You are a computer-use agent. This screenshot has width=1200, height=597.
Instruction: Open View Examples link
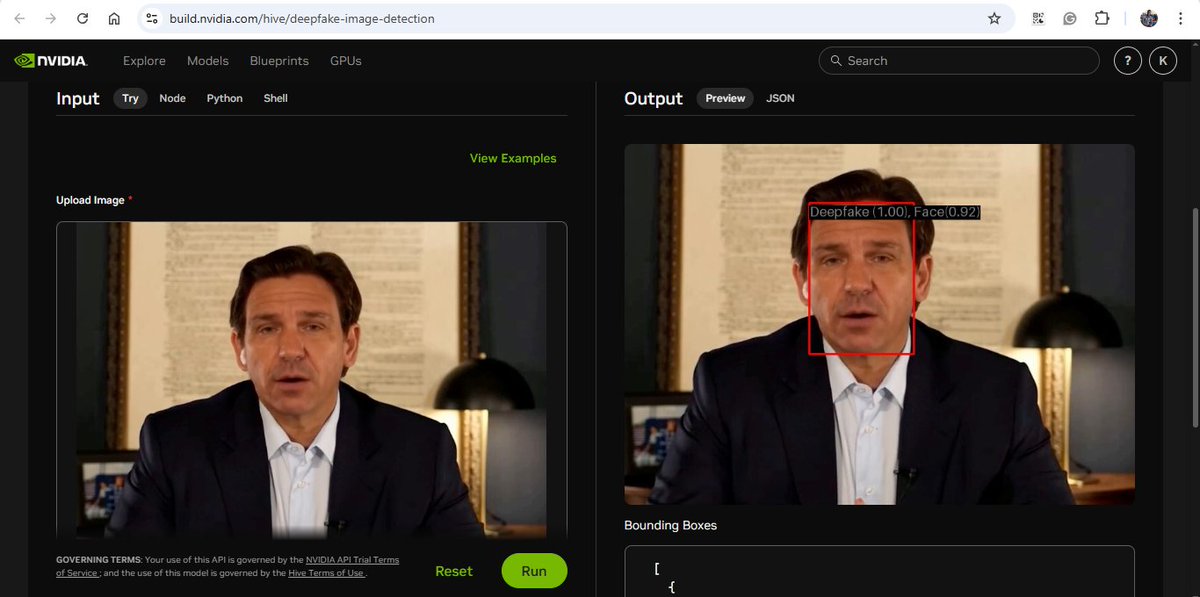pos(513,158)
